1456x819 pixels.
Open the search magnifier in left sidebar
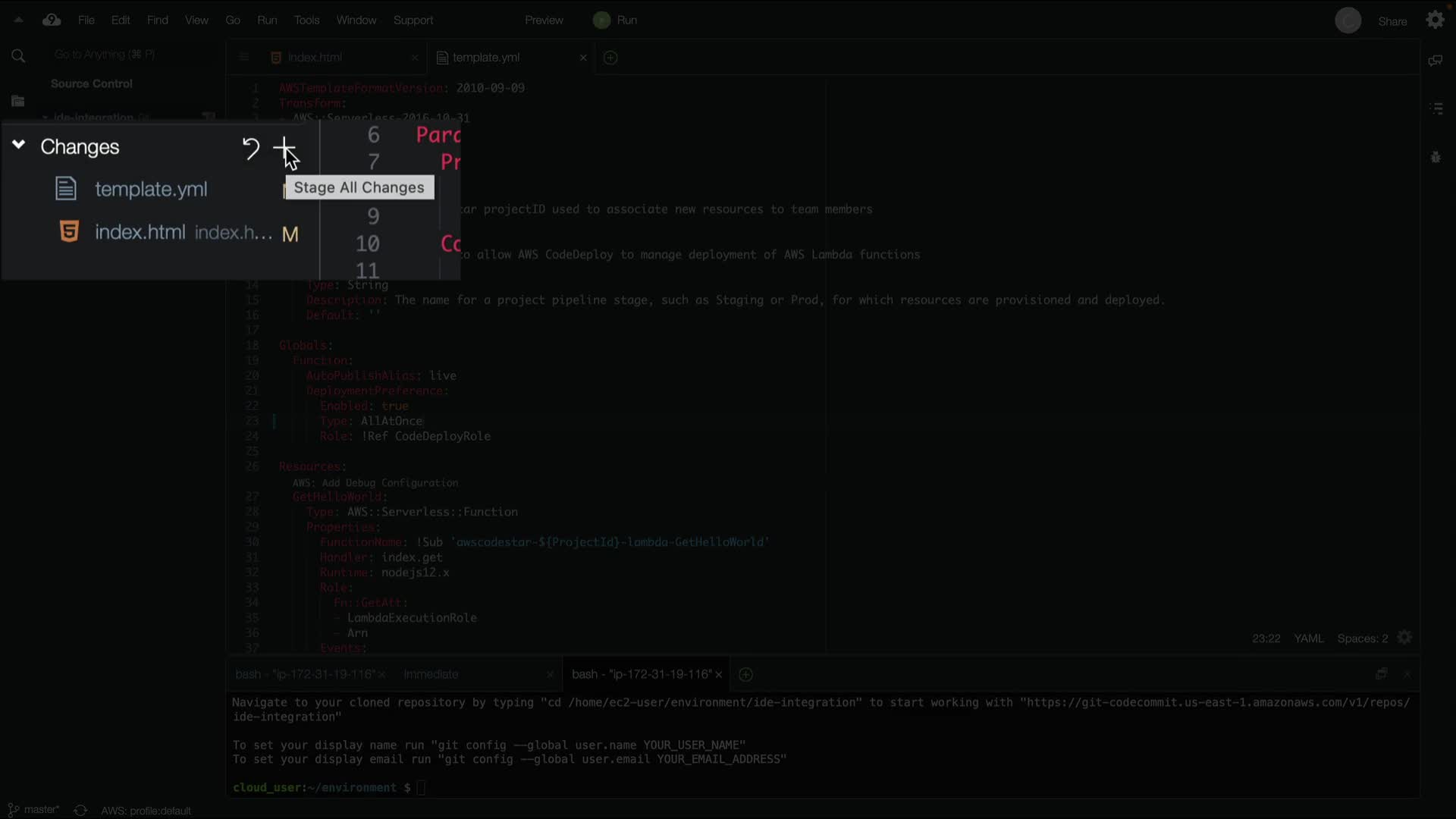(x=18, y=55)
